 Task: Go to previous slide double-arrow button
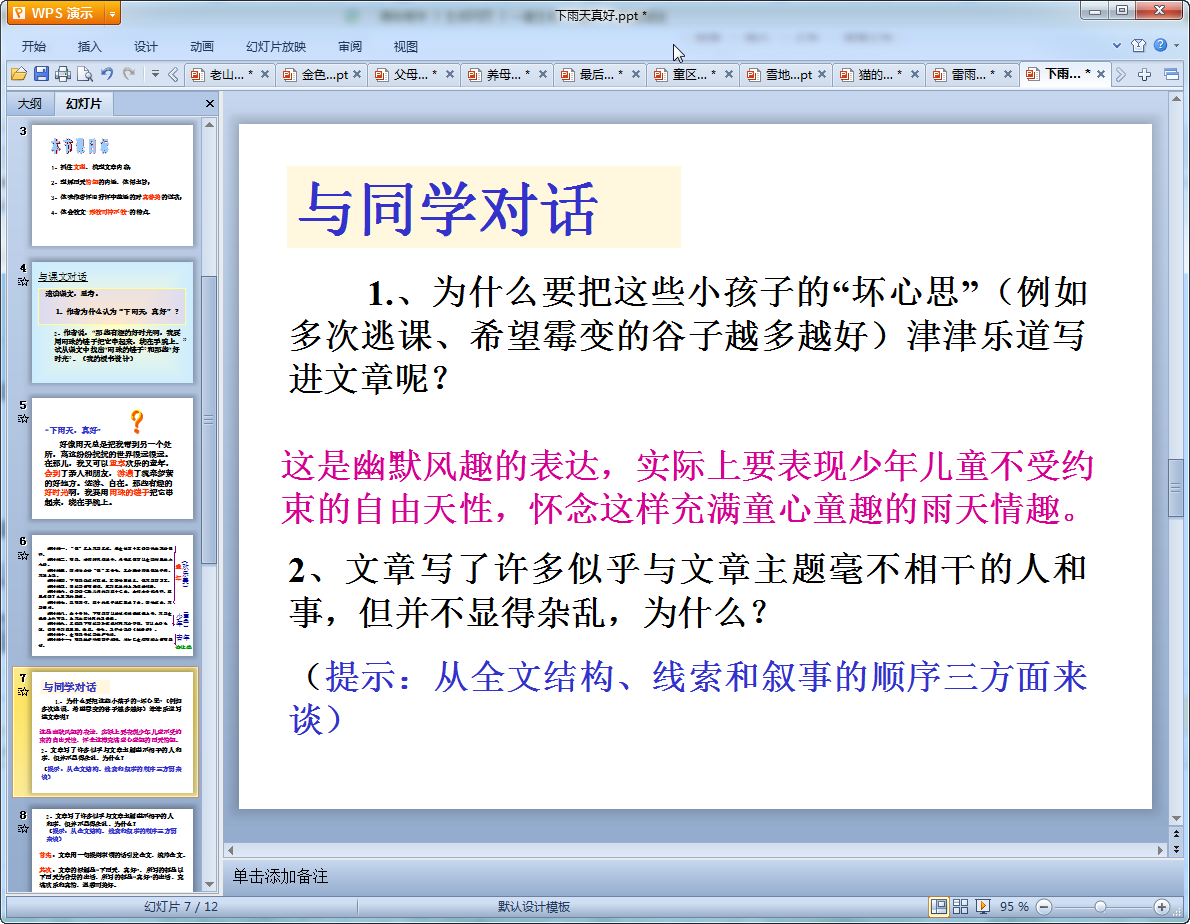coord(1176,834)
